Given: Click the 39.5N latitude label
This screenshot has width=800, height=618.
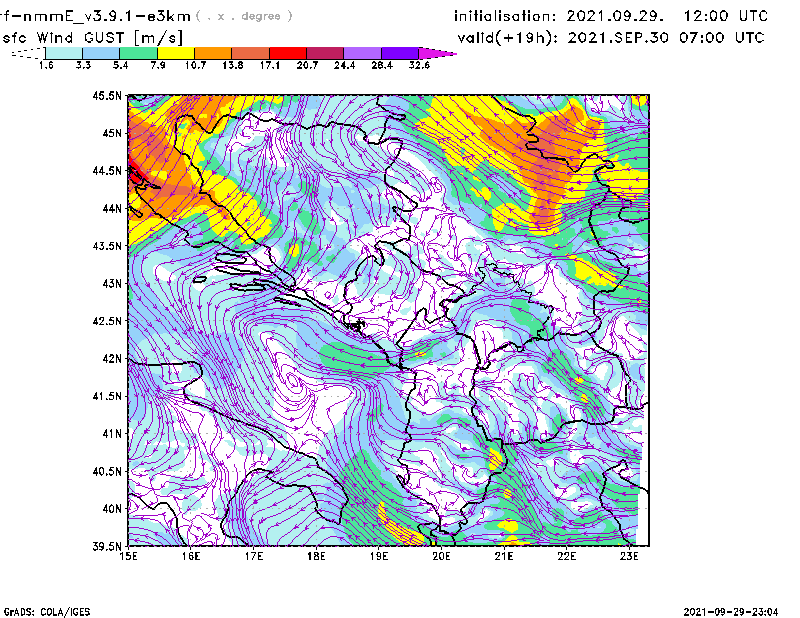Looking at the screenshot, I should pyautogui.click(x=107, y=546).
